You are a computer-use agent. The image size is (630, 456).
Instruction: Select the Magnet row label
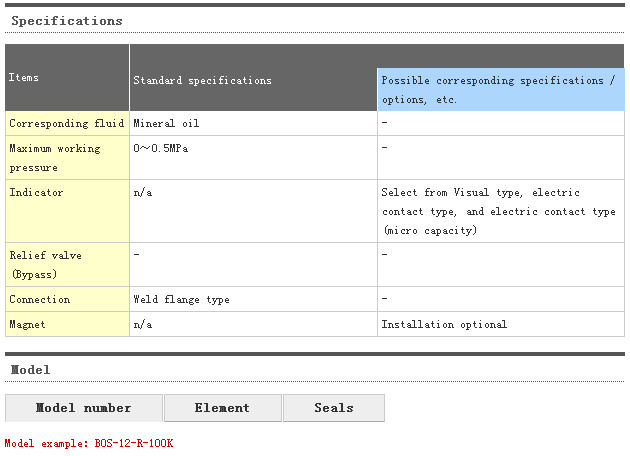pos(27,324)
